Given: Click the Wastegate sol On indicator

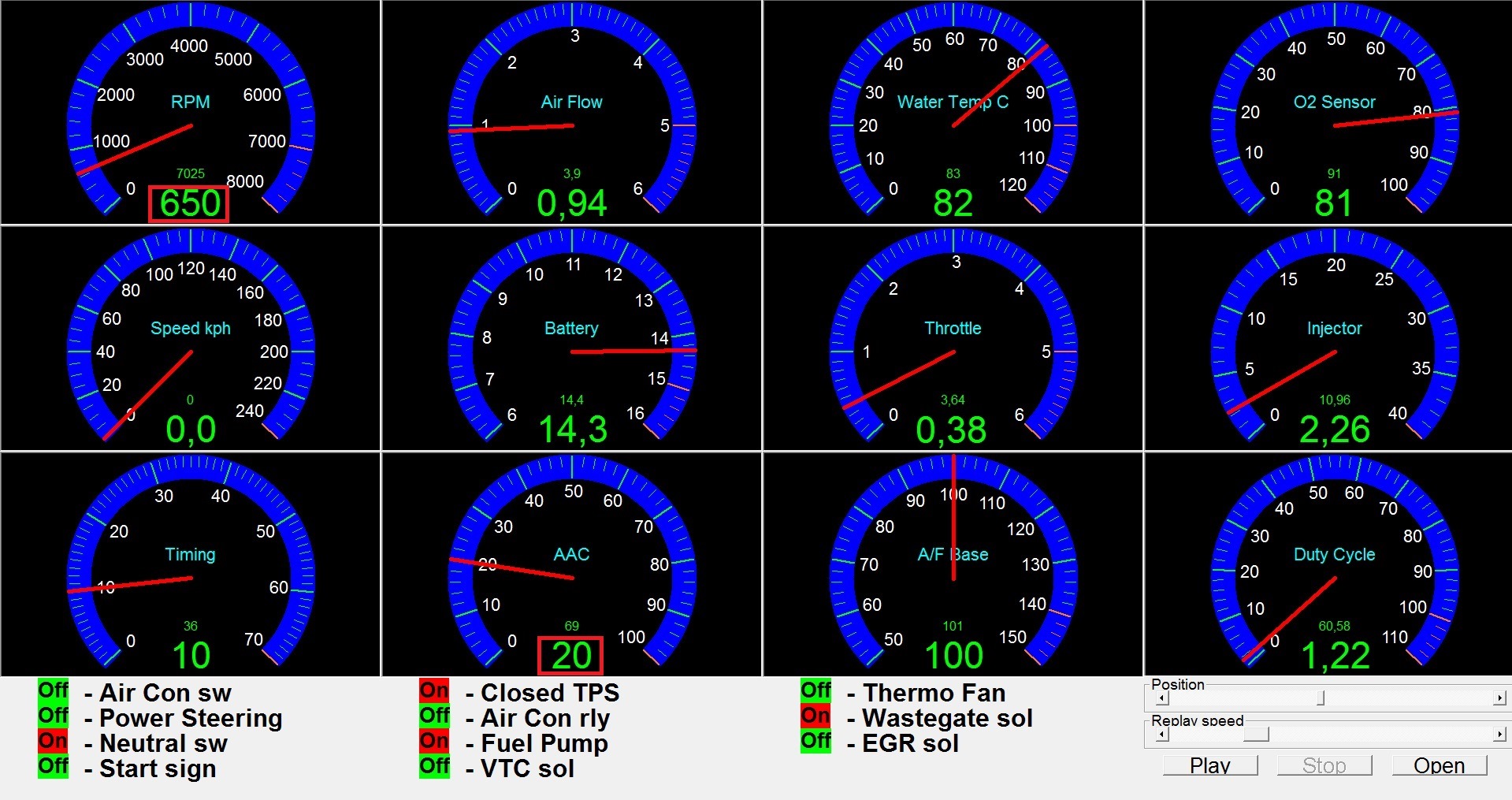Looking at the screenshot, I should click(x=816, y=716).
